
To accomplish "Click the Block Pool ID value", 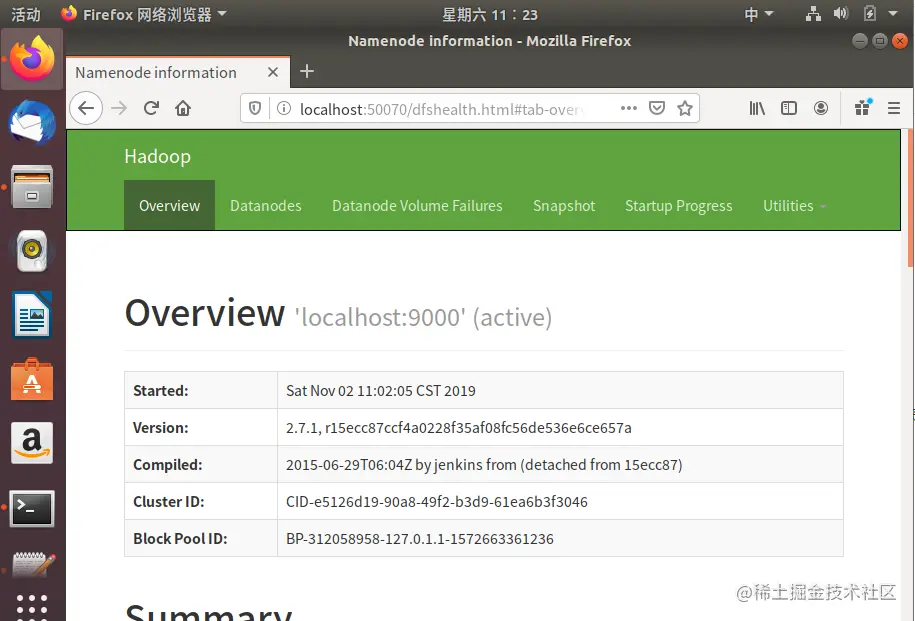I will pos(420,539).
